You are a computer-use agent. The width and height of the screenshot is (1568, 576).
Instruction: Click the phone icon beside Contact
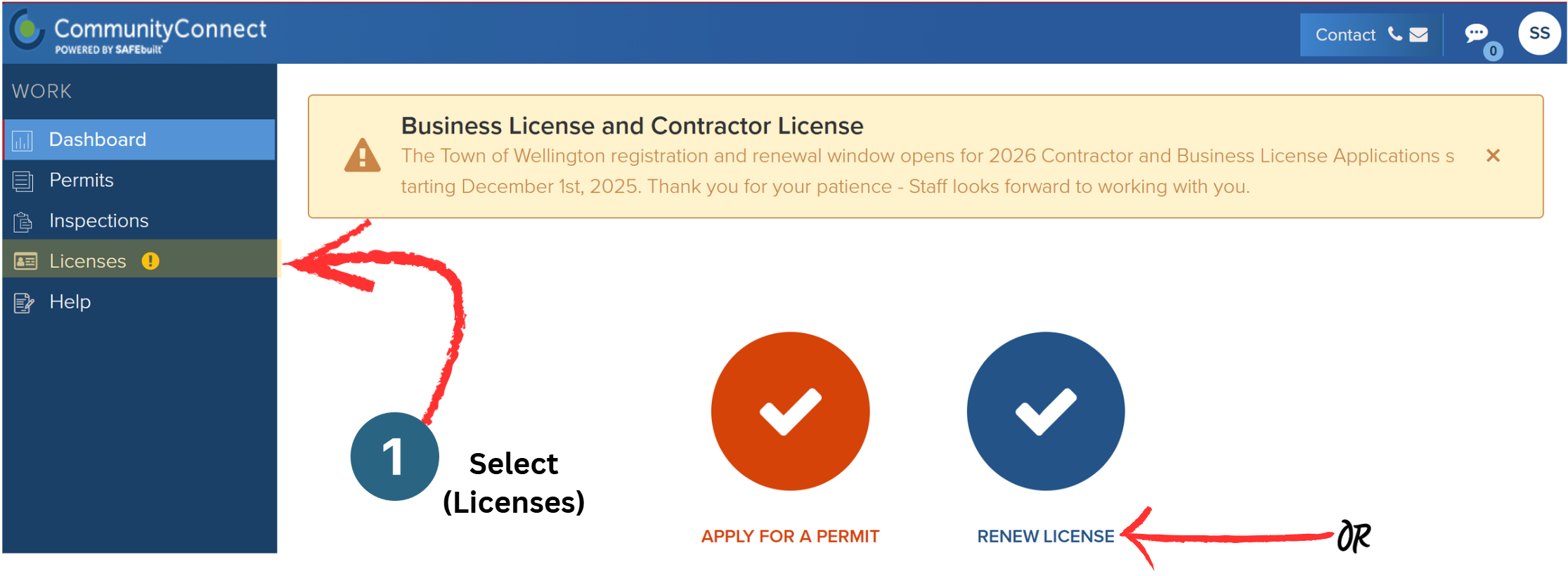(1394, 34)
